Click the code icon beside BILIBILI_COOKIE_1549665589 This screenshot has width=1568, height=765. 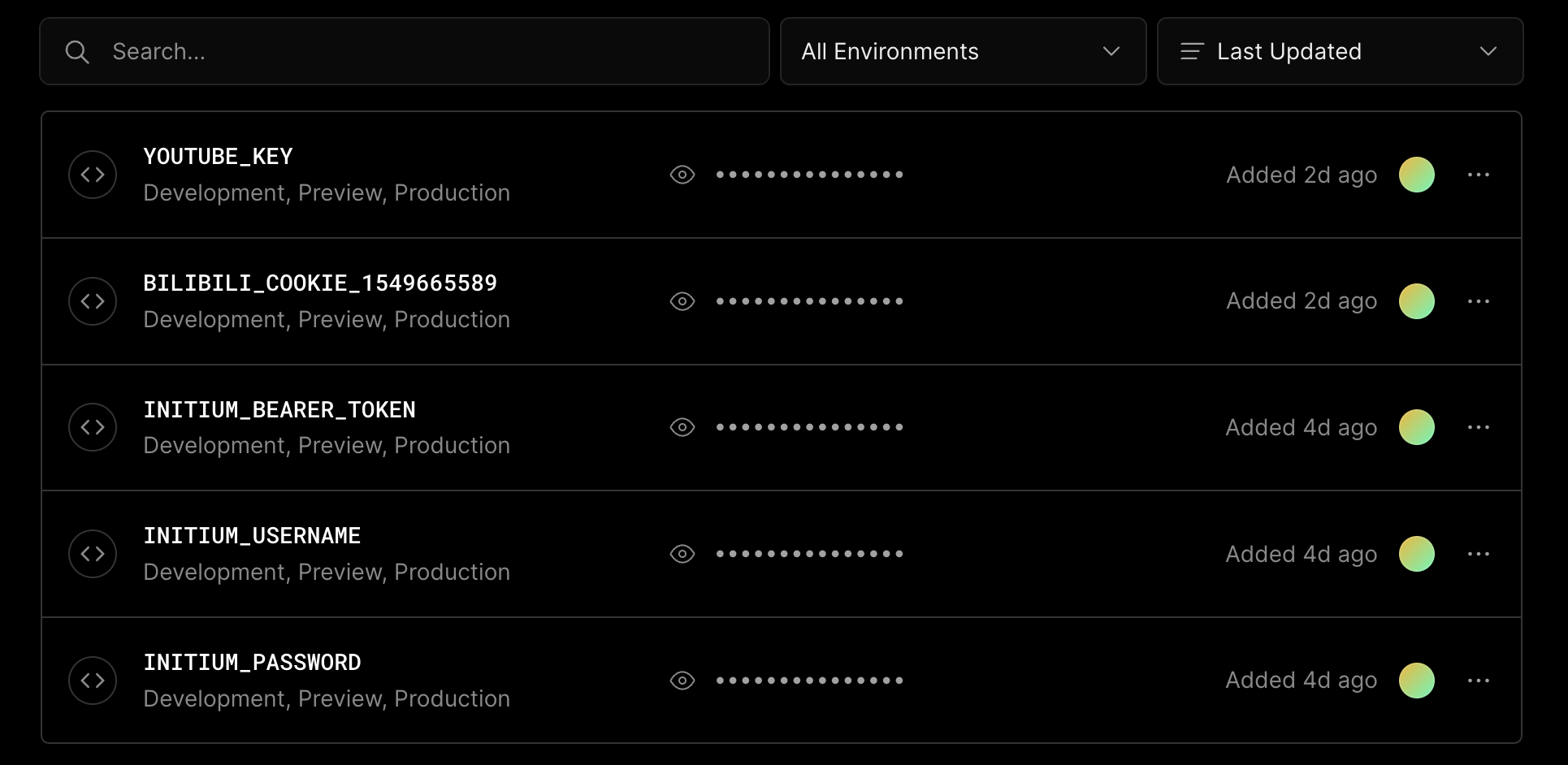(93, 301)
